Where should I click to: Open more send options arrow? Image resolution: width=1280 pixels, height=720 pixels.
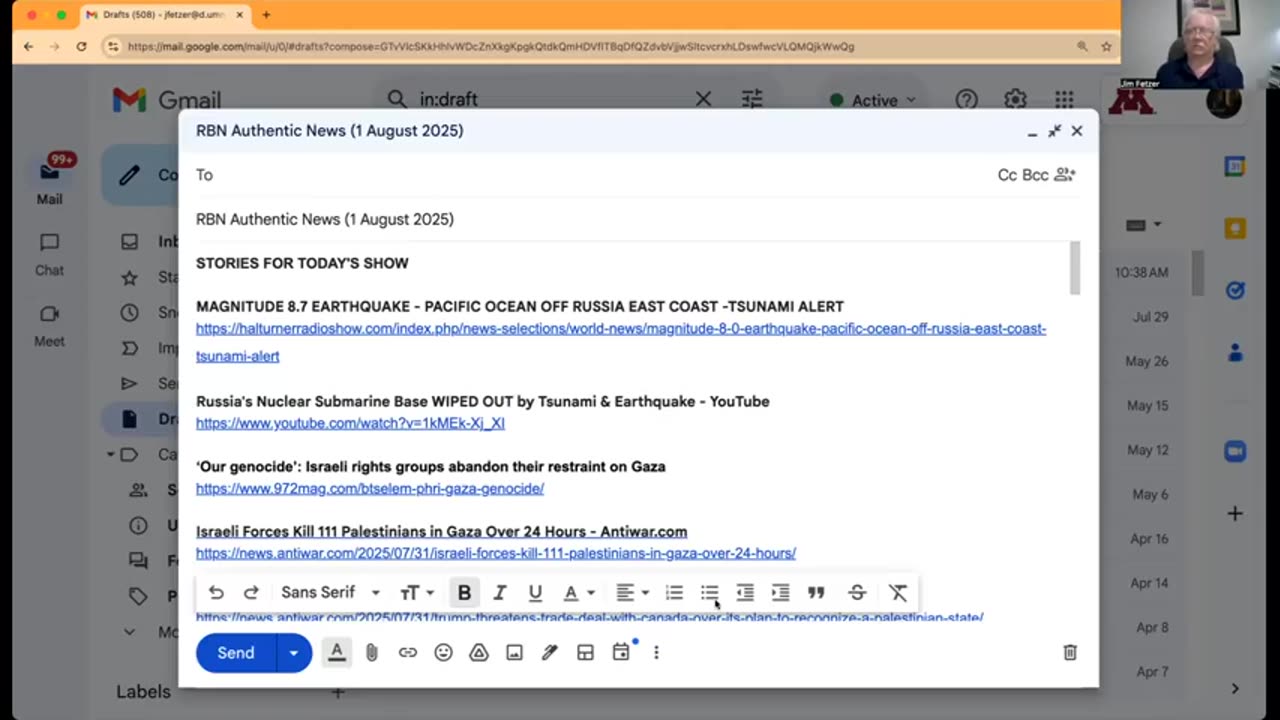(294, 653)
